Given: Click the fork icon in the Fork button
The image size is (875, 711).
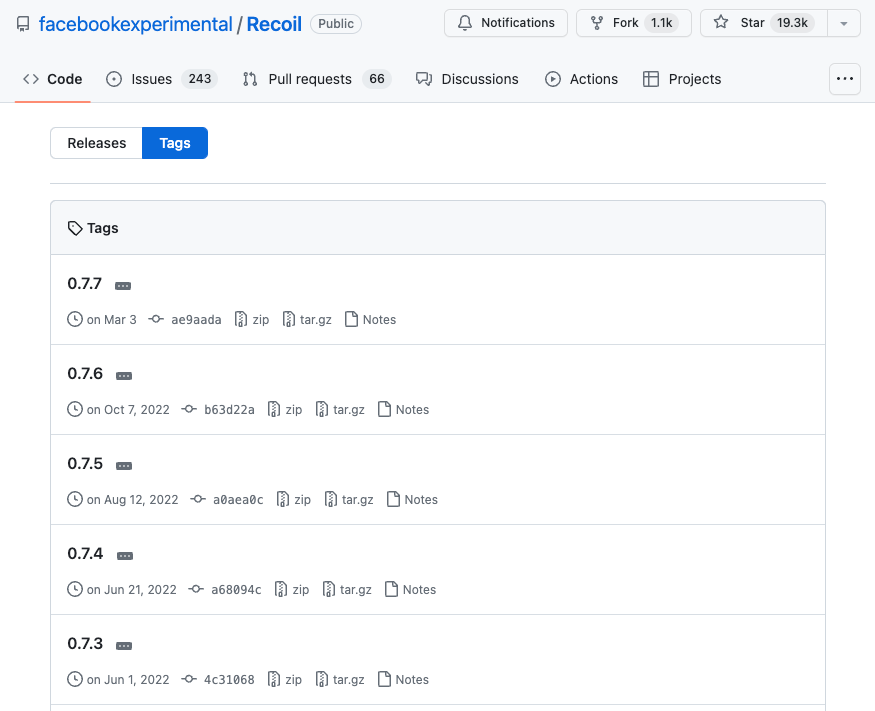Looking at the screenshot, I should 597,23.
